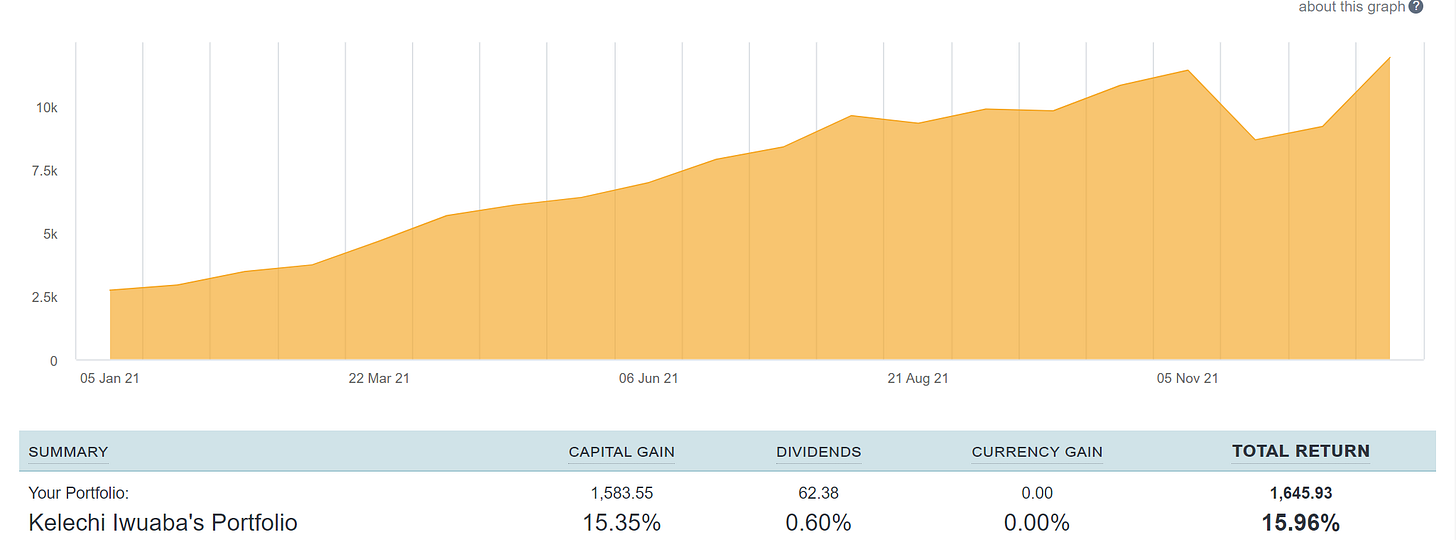Click the 0.60% dividends percentage
The height and width of the screenshot is (540, 1456).
pos(819,522)
